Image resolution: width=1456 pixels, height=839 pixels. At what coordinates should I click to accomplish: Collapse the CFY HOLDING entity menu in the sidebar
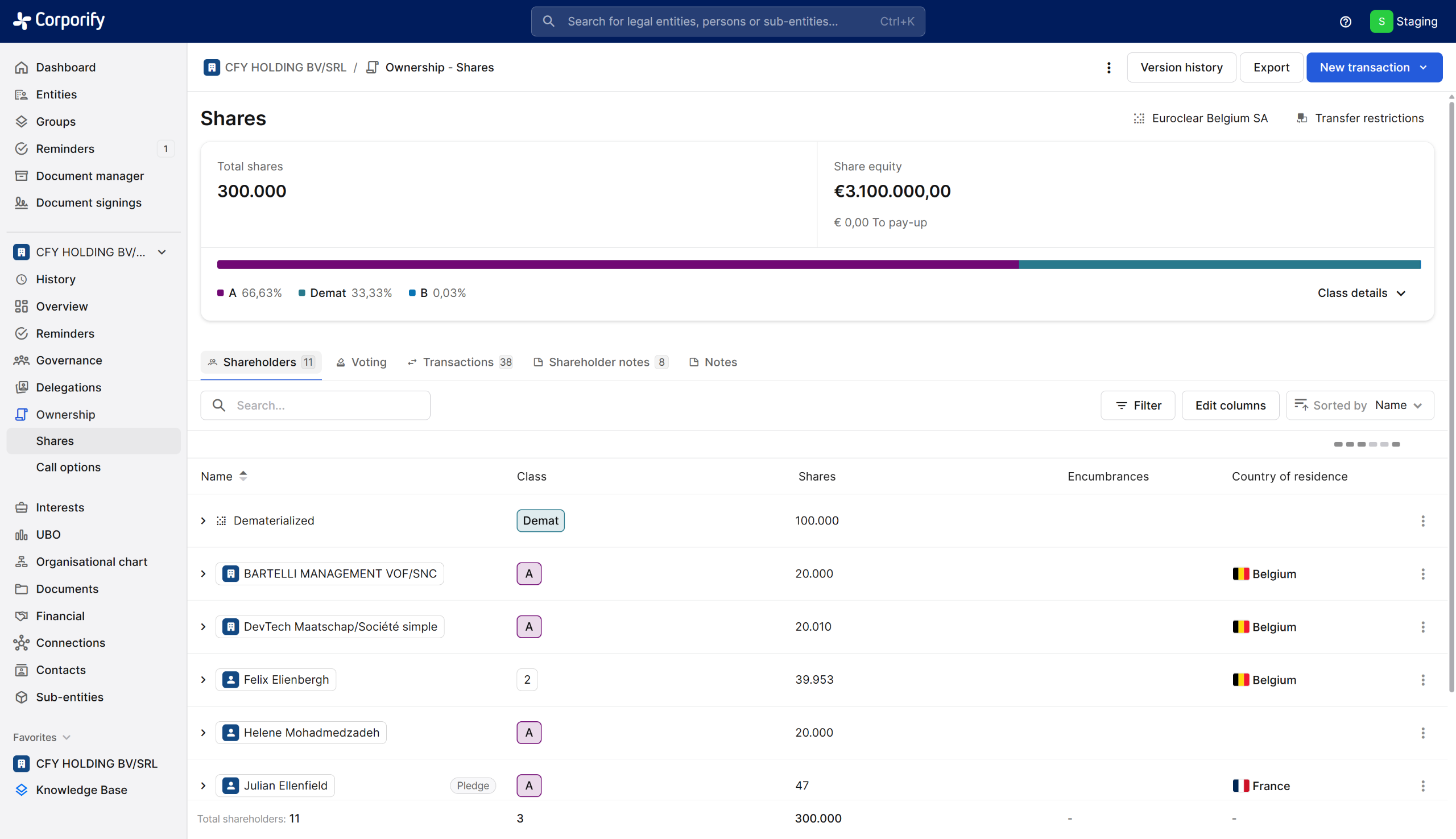click(x=162, y=252)
